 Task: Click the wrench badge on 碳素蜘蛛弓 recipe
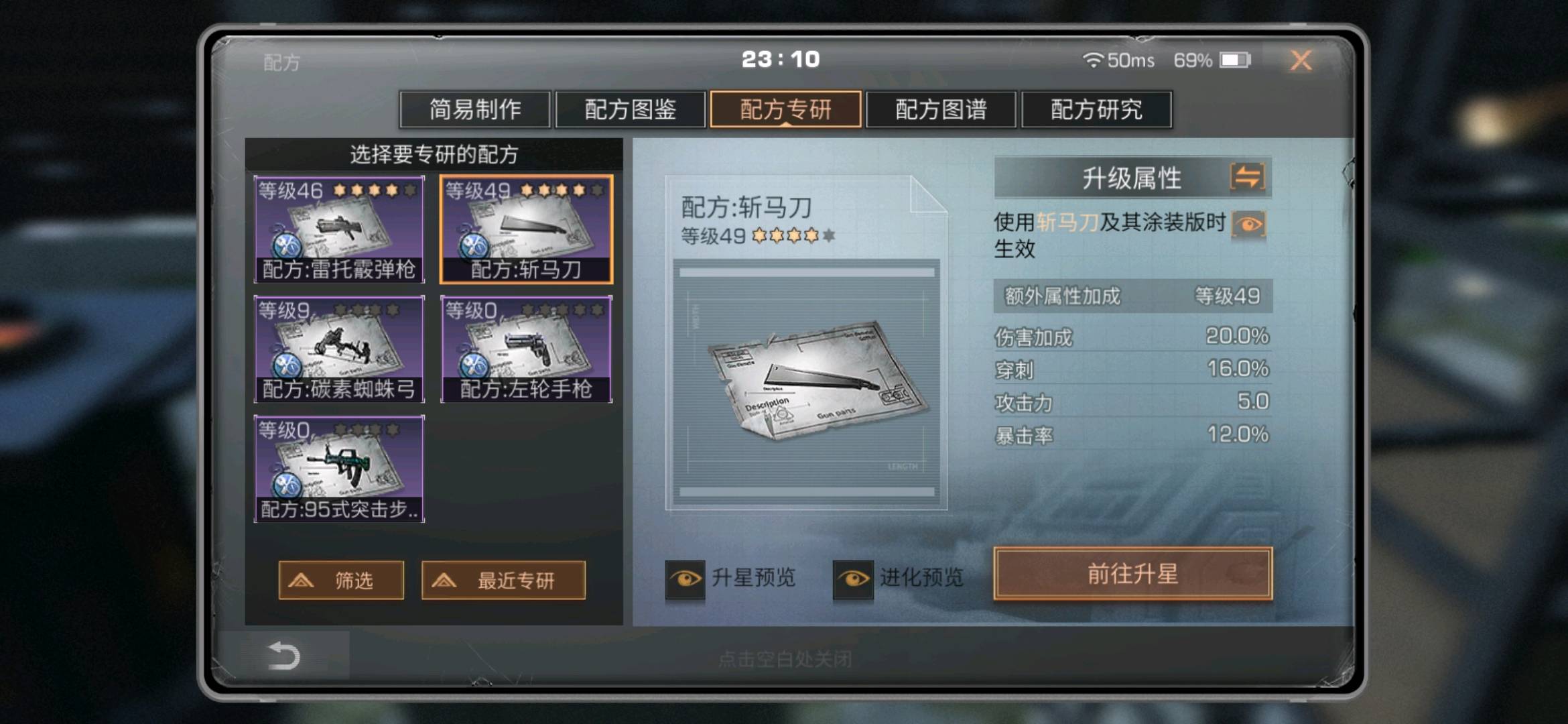[x=287, y=365]
